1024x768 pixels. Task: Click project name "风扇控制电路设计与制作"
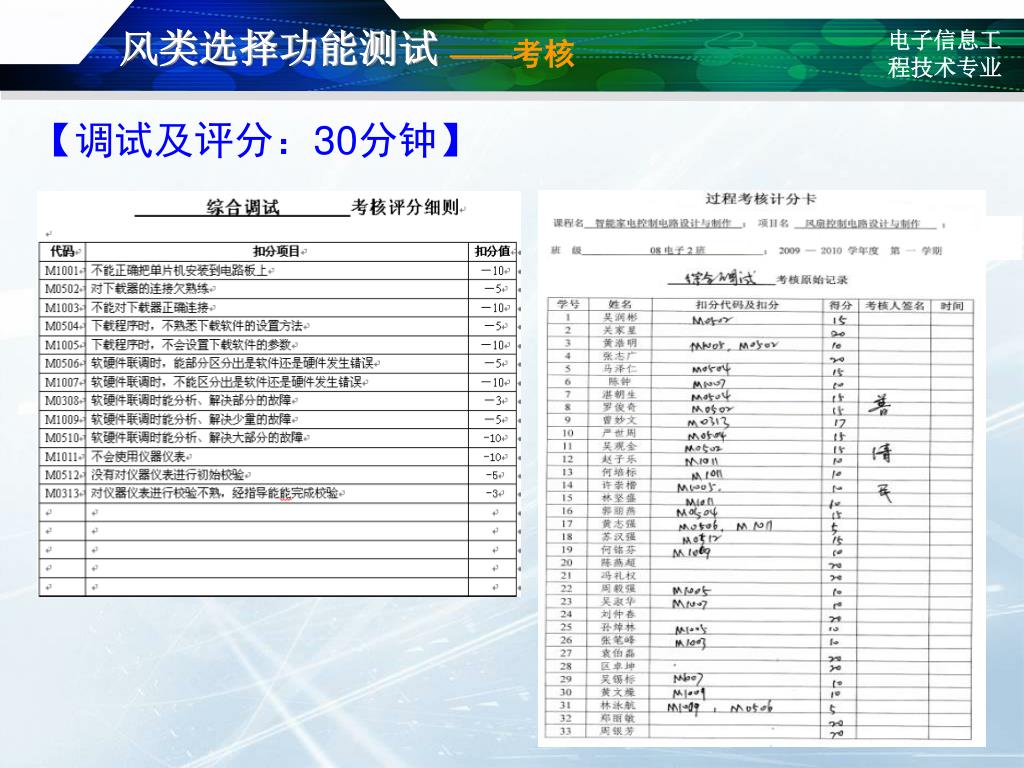(862, 223)
